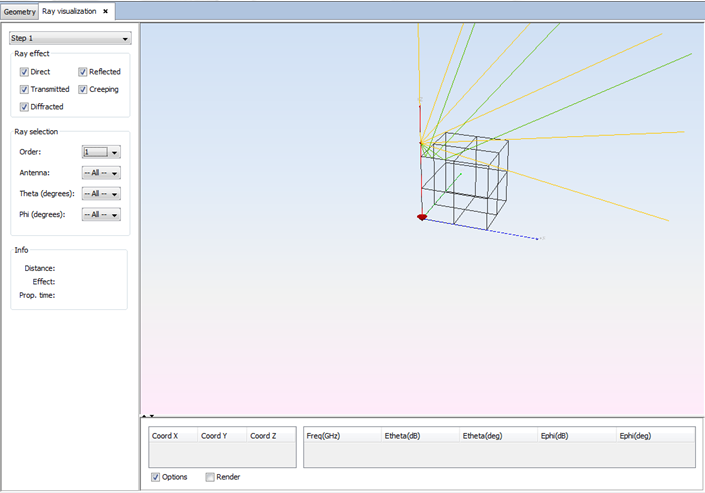Click the panel splitter arrows above the table
Image resolution: width=705 pixels, height=493 pixels.
click(146, 416)
